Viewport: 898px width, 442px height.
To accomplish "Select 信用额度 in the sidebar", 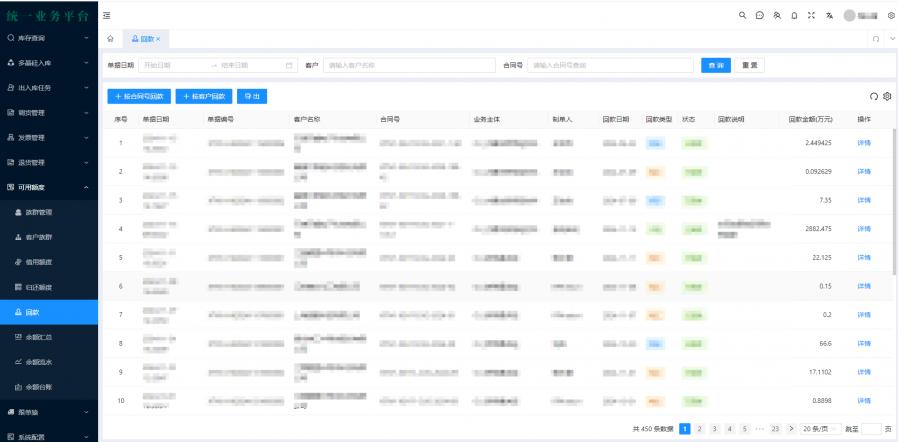I will point(40,262).
